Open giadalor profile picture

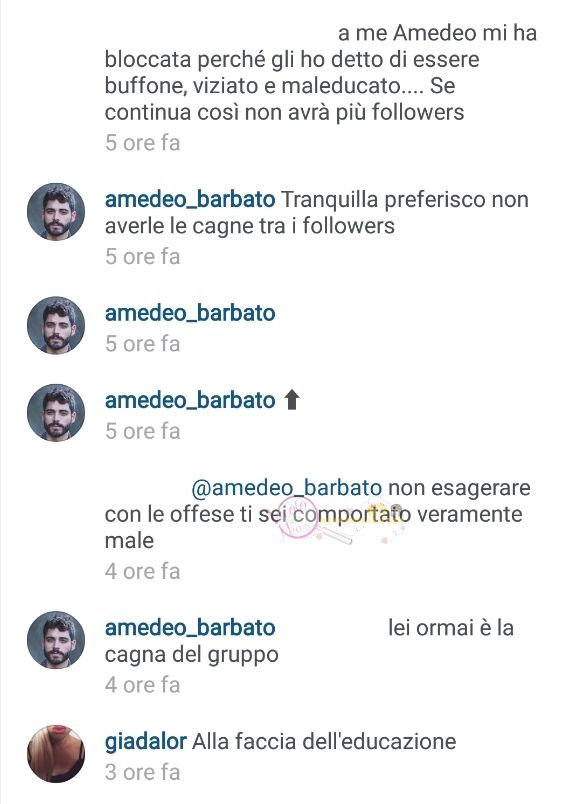coord(56,754)
